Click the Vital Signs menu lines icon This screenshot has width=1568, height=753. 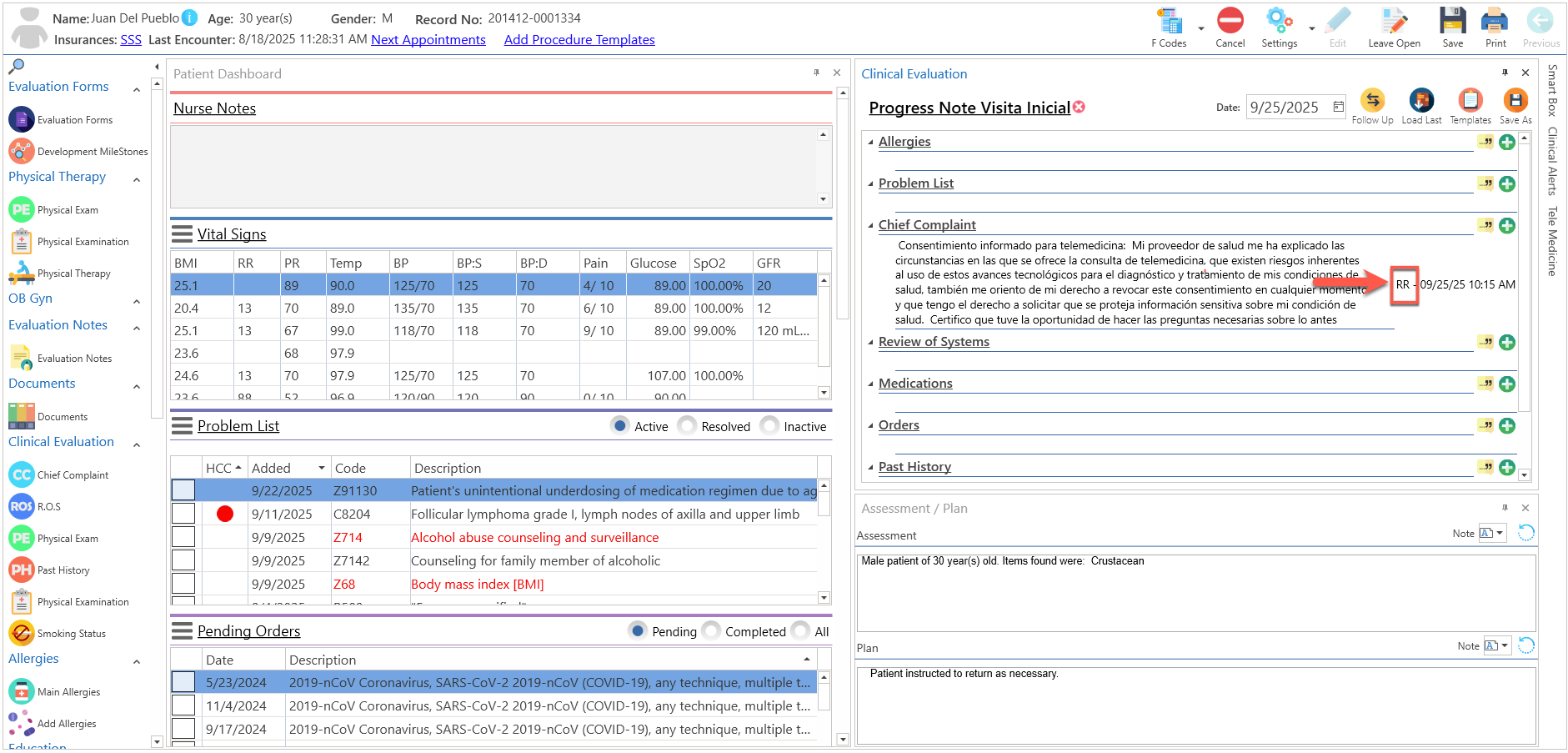click(x=182, y=233)
